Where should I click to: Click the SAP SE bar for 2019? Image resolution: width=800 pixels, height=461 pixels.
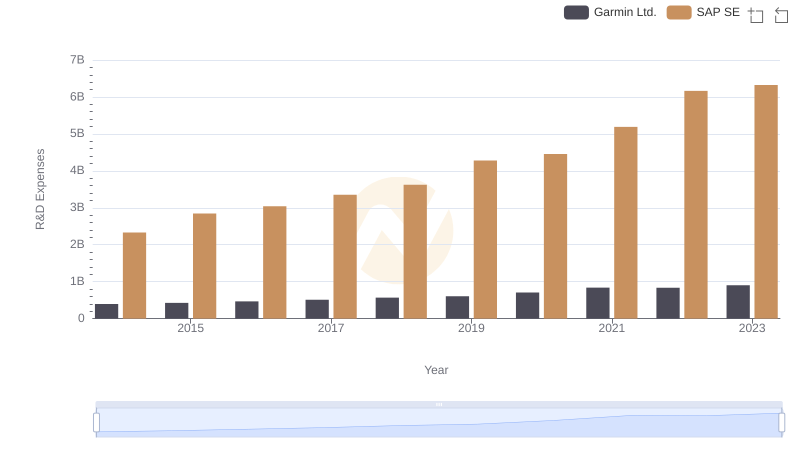(485, 240)
